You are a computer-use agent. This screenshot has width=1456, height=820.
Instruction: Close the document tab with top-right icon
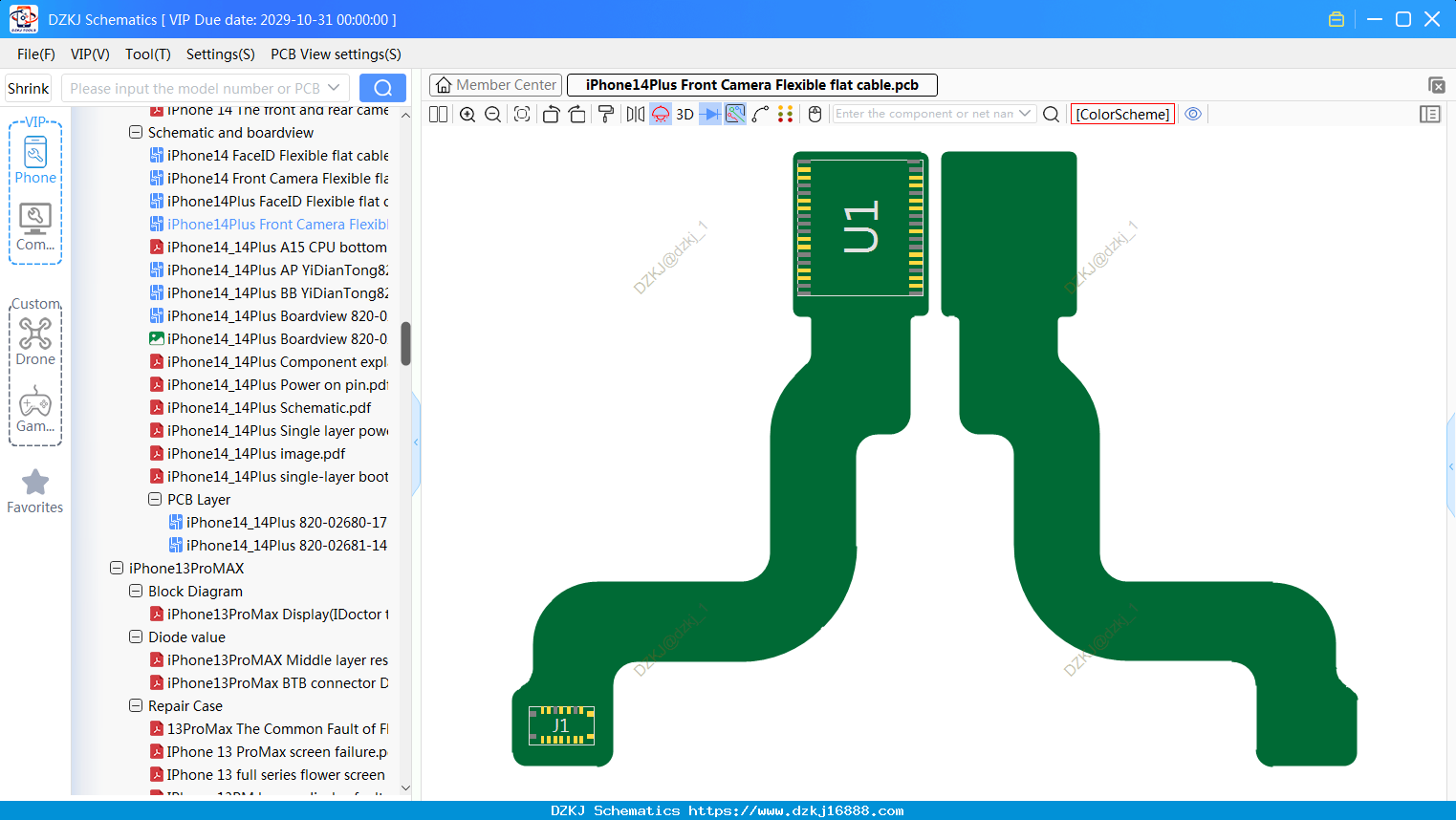(1436, 85)
